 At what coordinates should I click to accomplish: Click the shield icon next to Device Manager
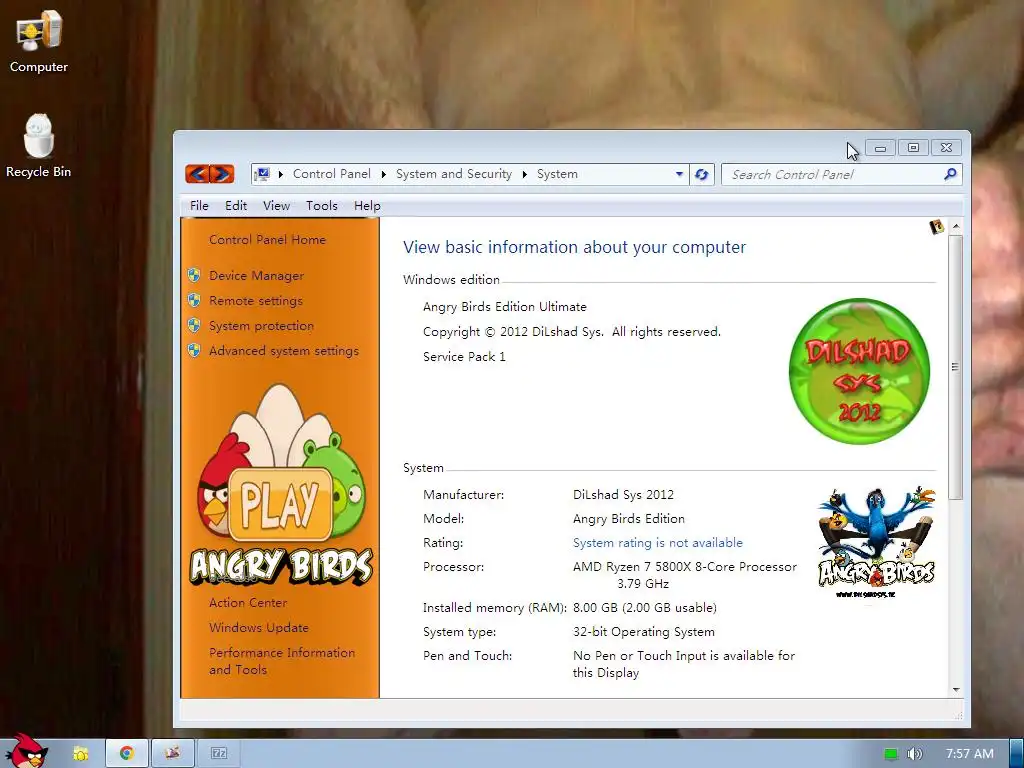tap(194, 275)
